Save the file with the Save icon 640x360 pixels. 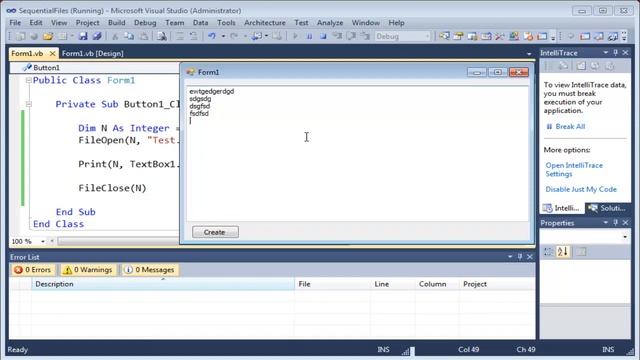pyautogui.click(x=83, y=36)
